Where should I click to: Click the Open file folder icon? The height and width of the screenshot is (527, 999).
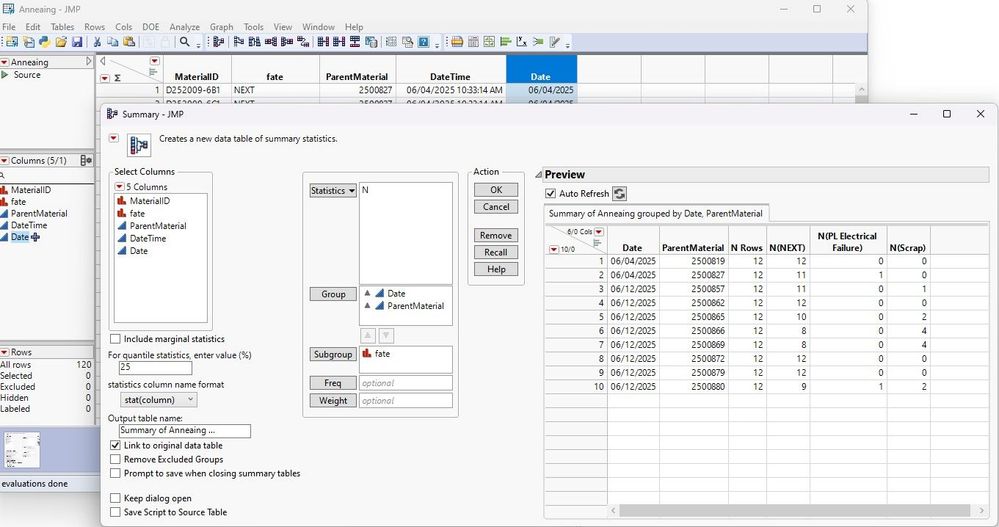tap(61, 42)
